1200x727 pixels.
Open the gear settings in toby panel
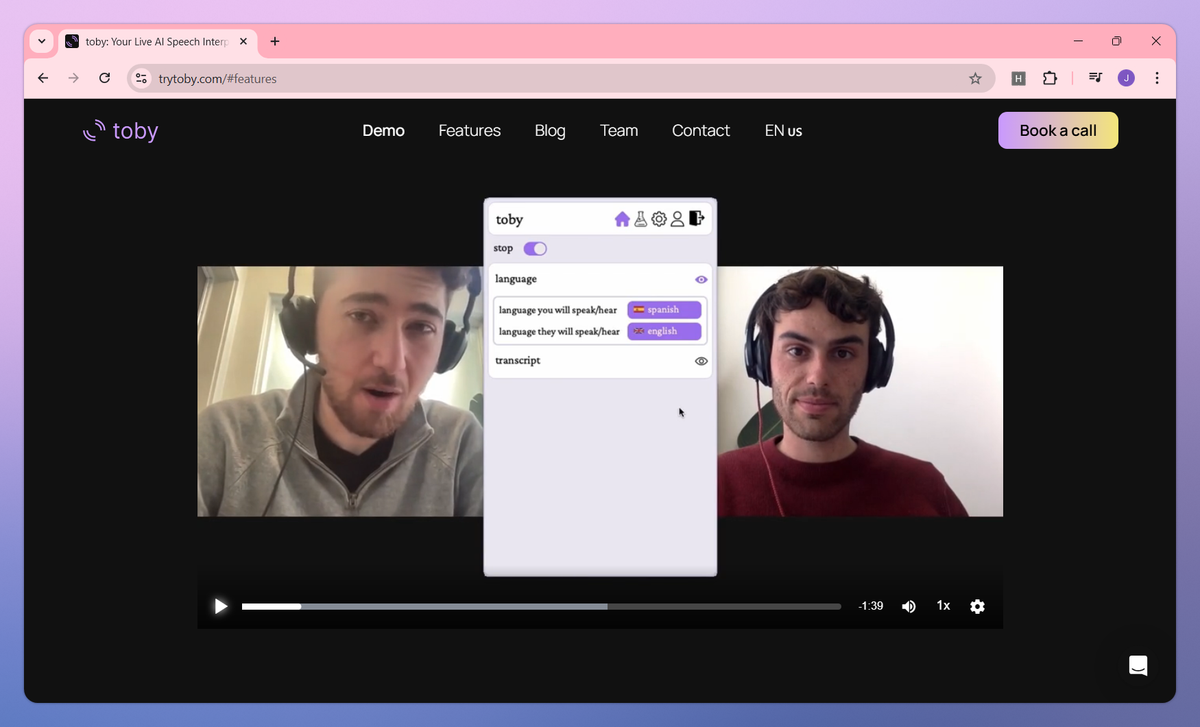(659, 219)
